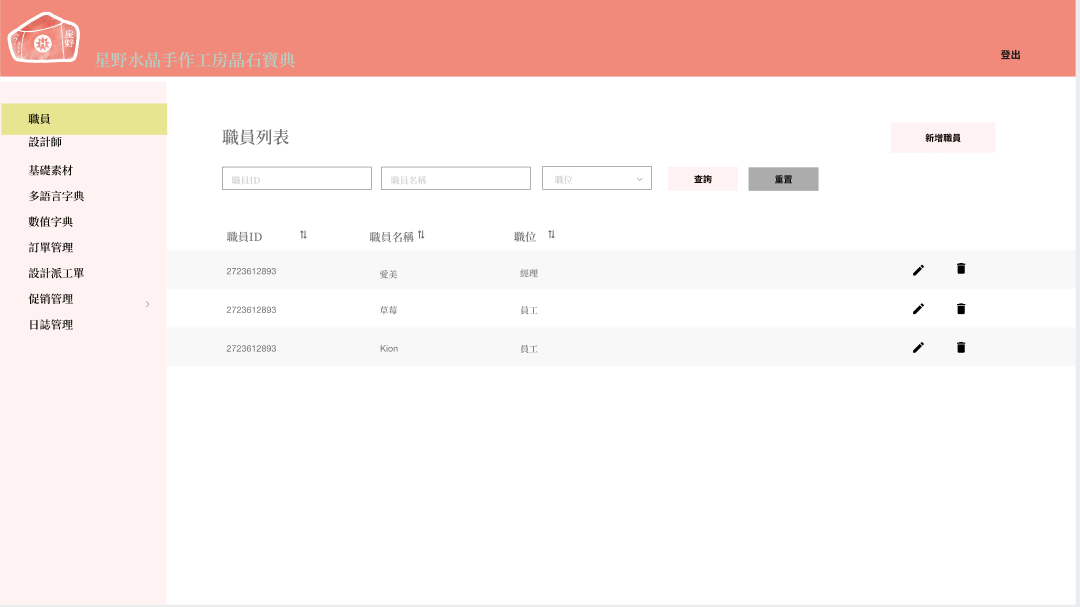Open the 職位 filter dropdown
This screenshot has height=607, width=1080.
coord(597,179)
